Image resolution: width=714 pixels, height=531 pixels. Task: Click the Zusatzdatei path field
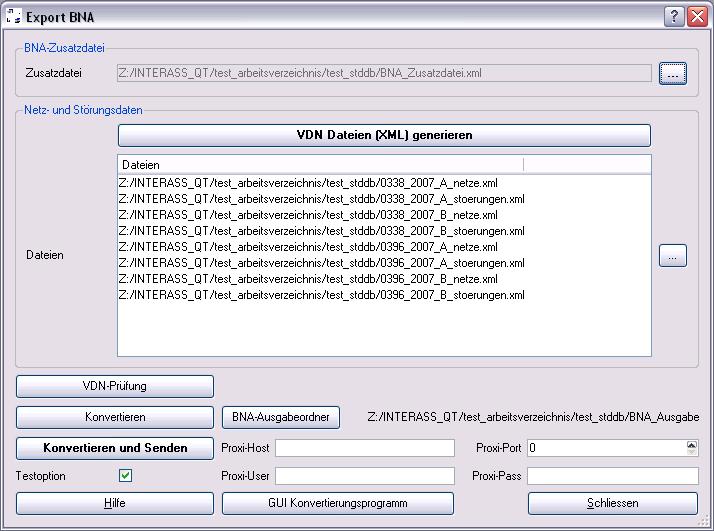384,73
